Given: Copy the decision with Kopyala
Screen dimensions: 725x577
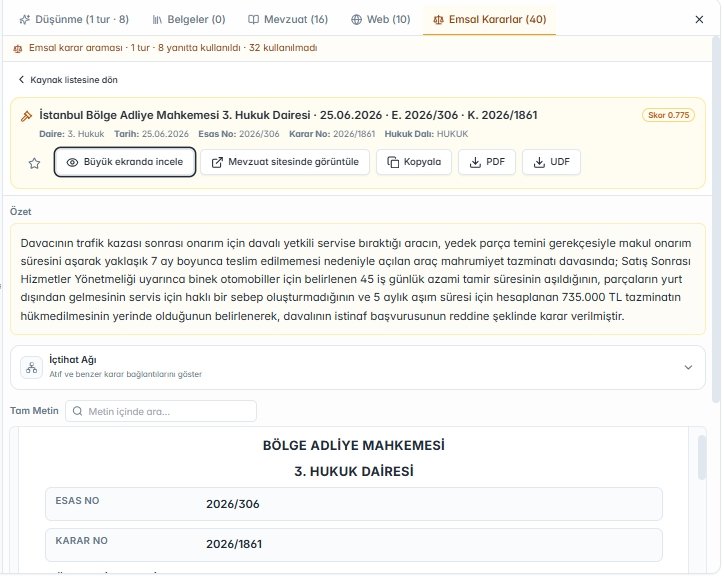Looking at the screenshot, I should coord(414,162).
